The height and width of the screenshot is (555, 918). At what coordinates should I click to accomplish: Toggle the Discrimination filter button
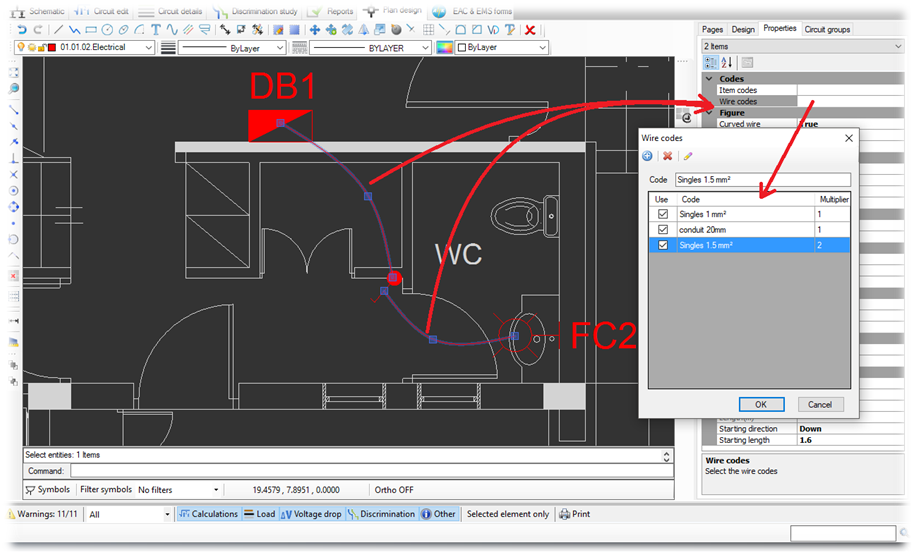(381, 514)
